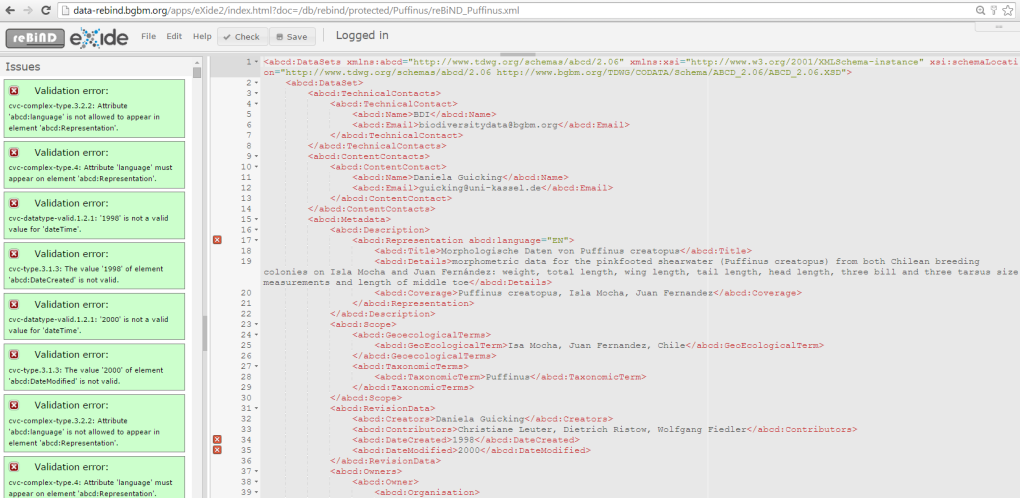The image size is (1020, 498).
Task: Click the 'Logged in' status text
Action: 362,35
